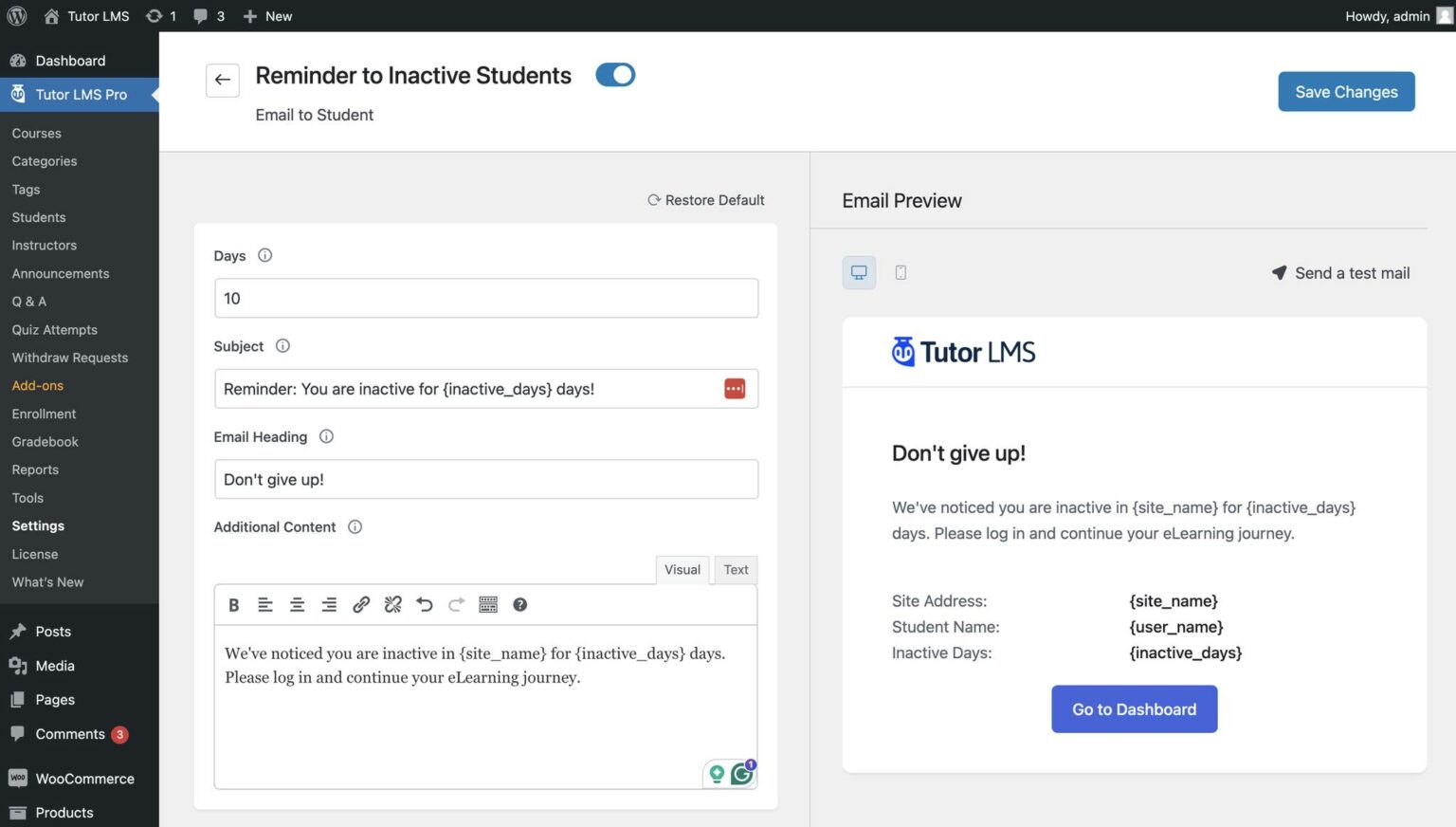
Task: Switch to the Text editing tab
Action: [x=736, y=569]
